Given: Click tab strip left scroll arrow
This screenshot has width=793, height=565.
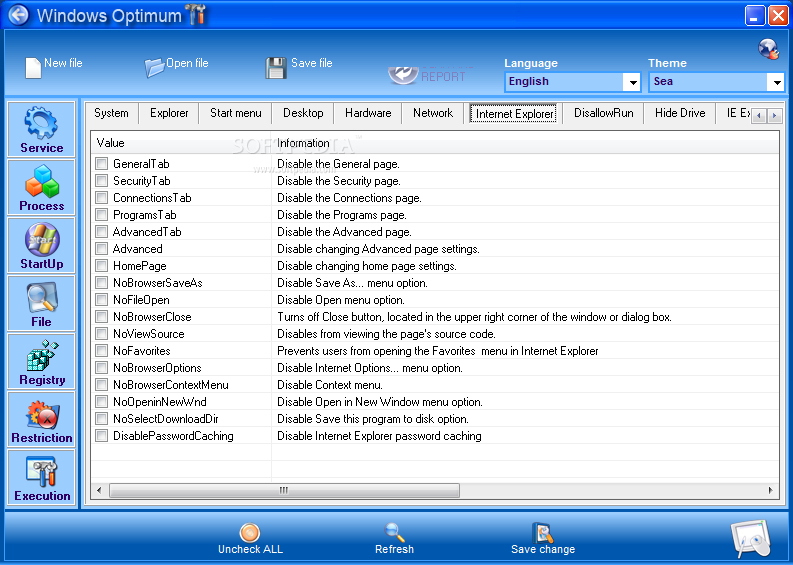Looking at the screenshot, I should pos(759,116).
